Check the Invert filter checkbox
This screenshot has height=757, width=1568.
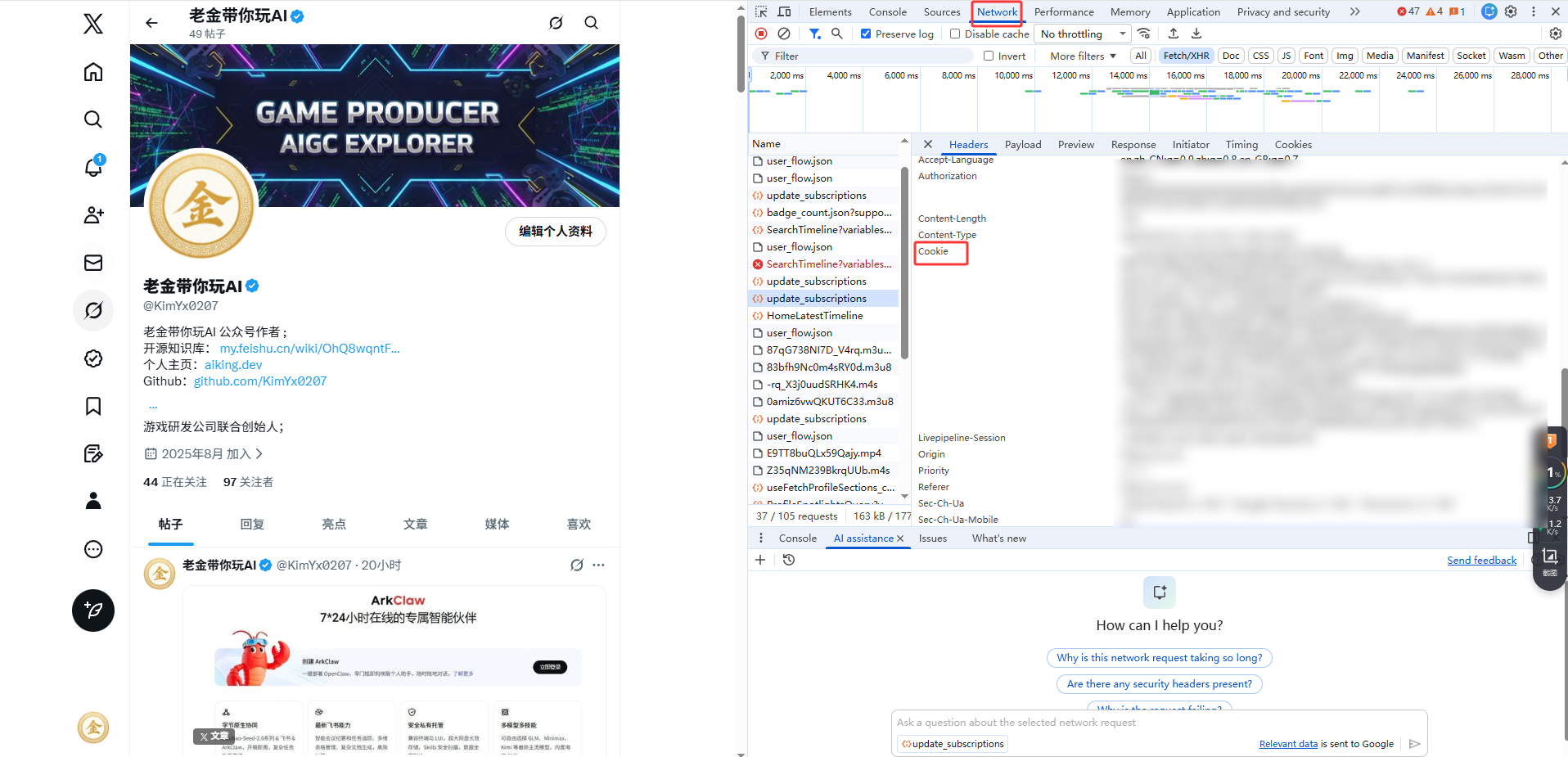pos(989,56)
